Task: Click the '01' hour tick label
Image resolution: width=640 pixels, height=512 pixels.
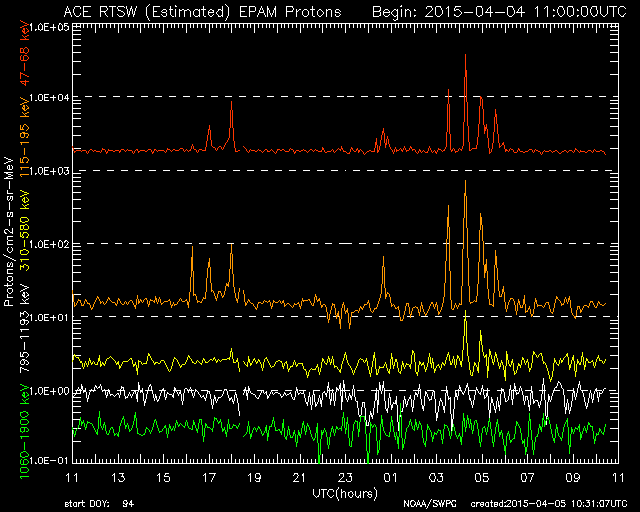Action: pos(391,477)
